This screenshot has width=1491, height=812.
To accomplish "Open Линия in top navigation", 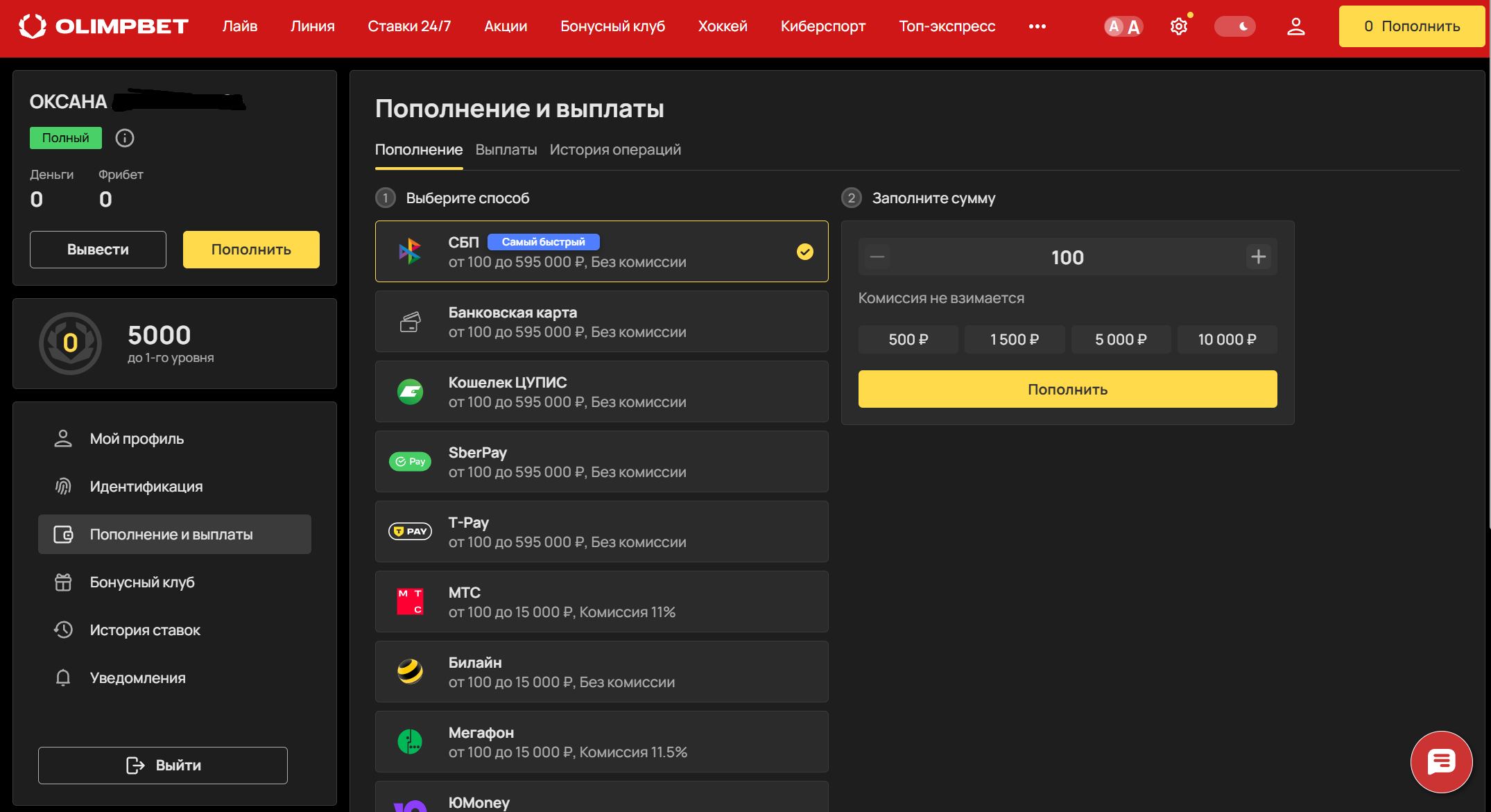I will point(313,26).
